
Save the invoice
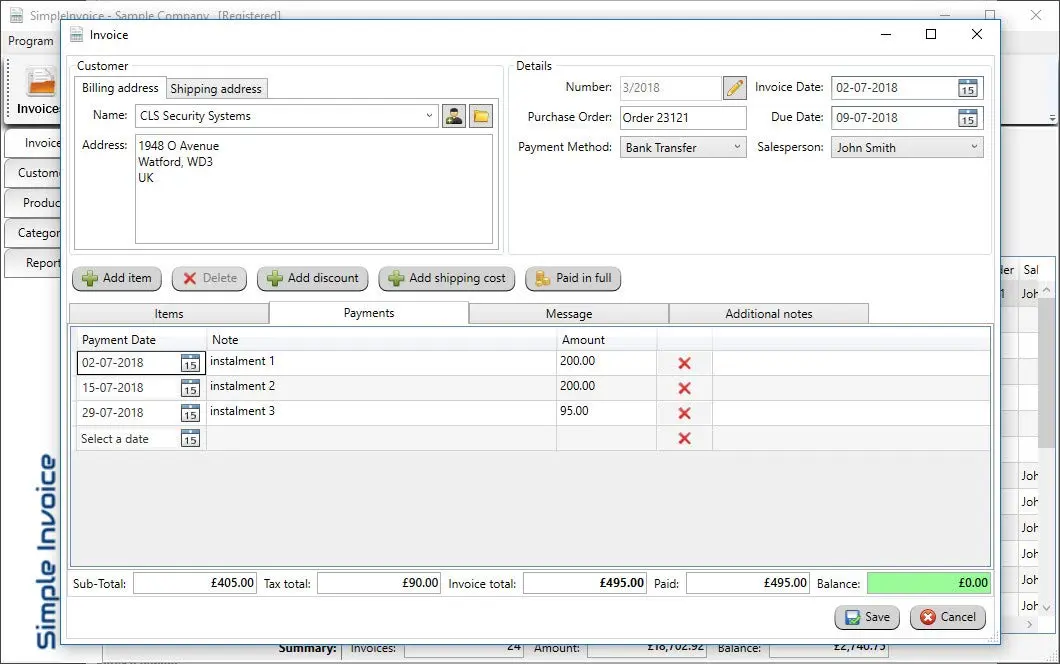pyautogui.click(x=867, y=617)
